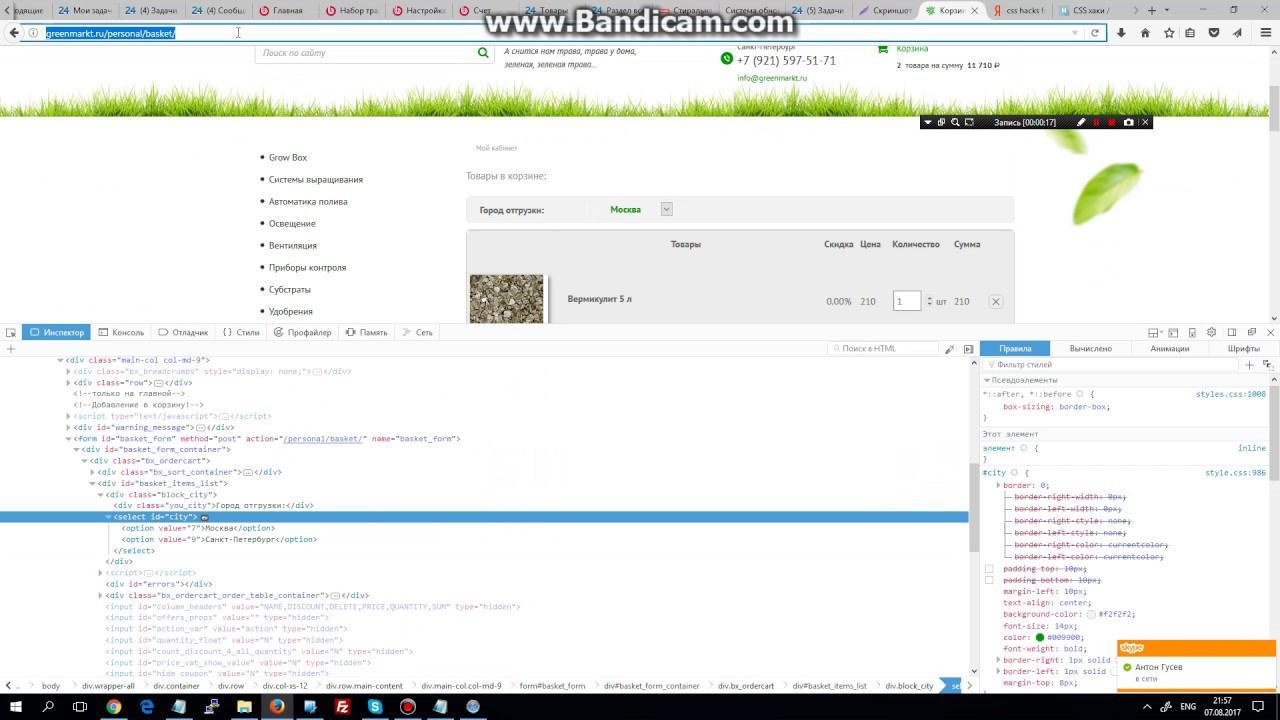Open the Освещение category link
Screen dimensions: 1280x720
(292, 224)
